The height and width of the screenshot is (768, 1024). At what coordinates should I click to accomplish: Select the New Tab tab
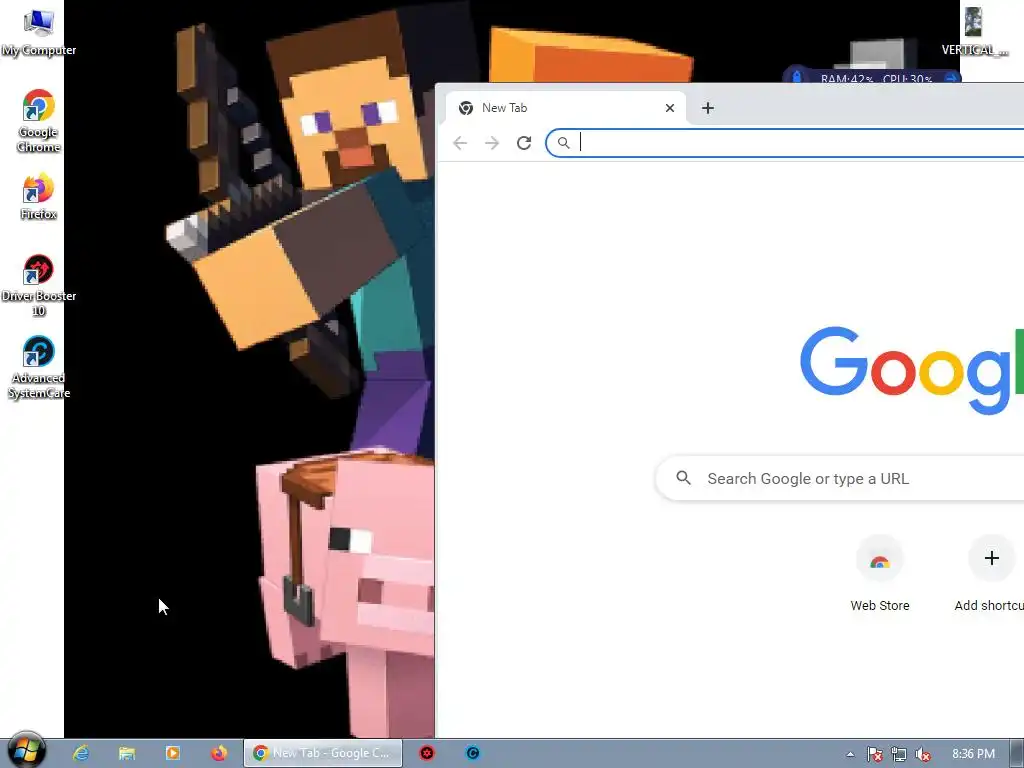pyautogui.click(x=566, y=108)
